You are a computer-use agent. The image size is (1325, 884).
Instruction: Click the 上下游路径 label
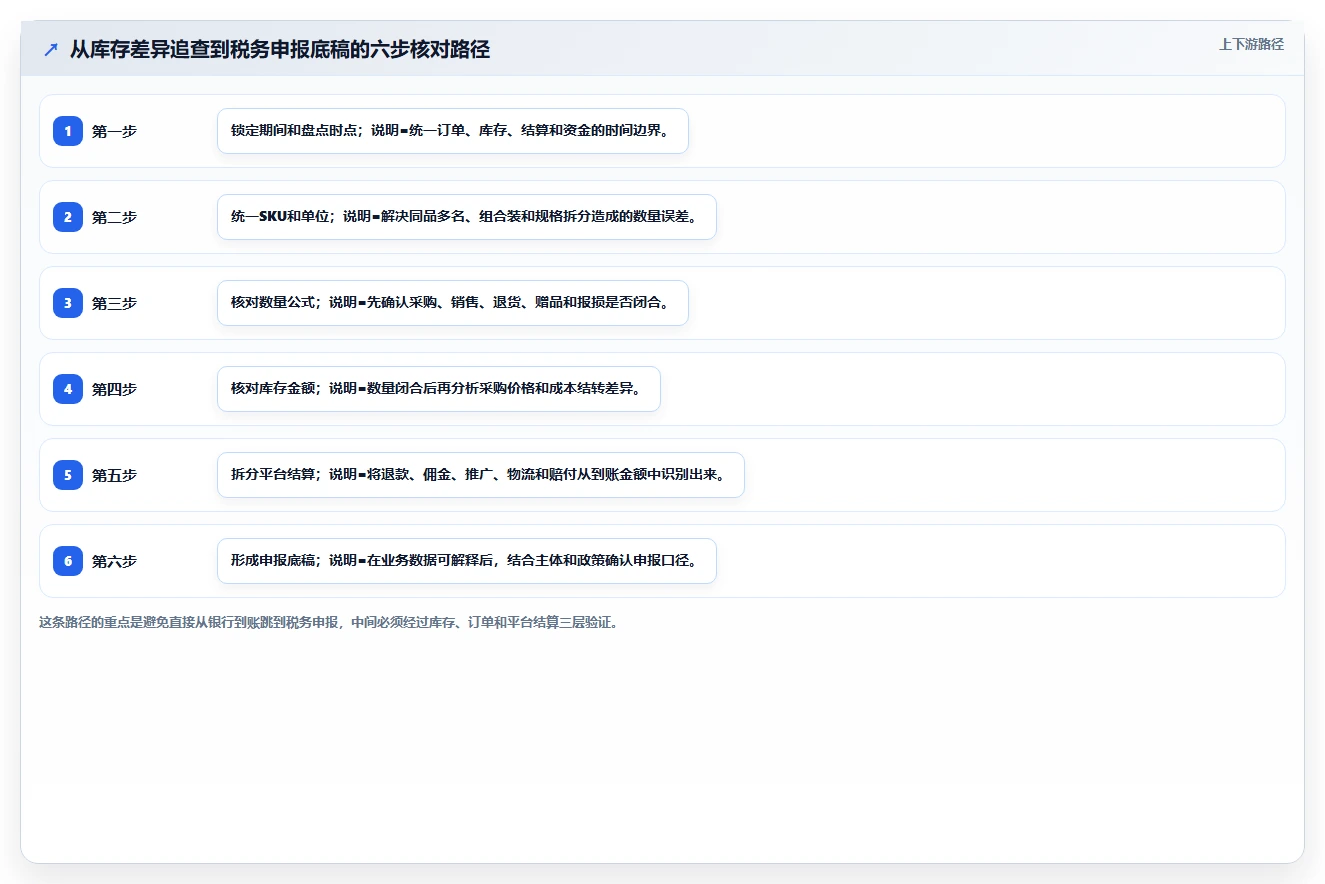1251,44
